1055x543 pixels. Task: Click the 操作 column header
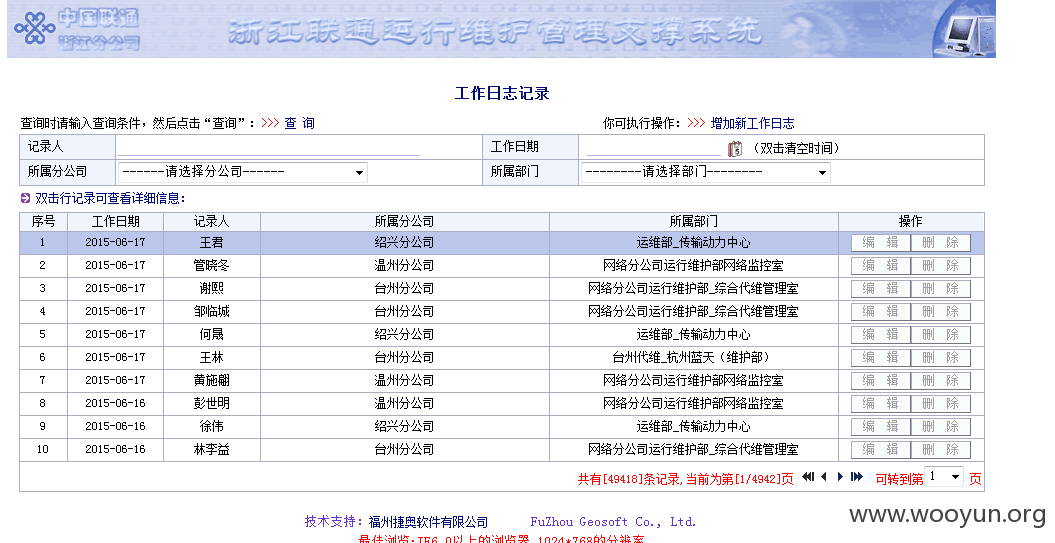[911, 221]
